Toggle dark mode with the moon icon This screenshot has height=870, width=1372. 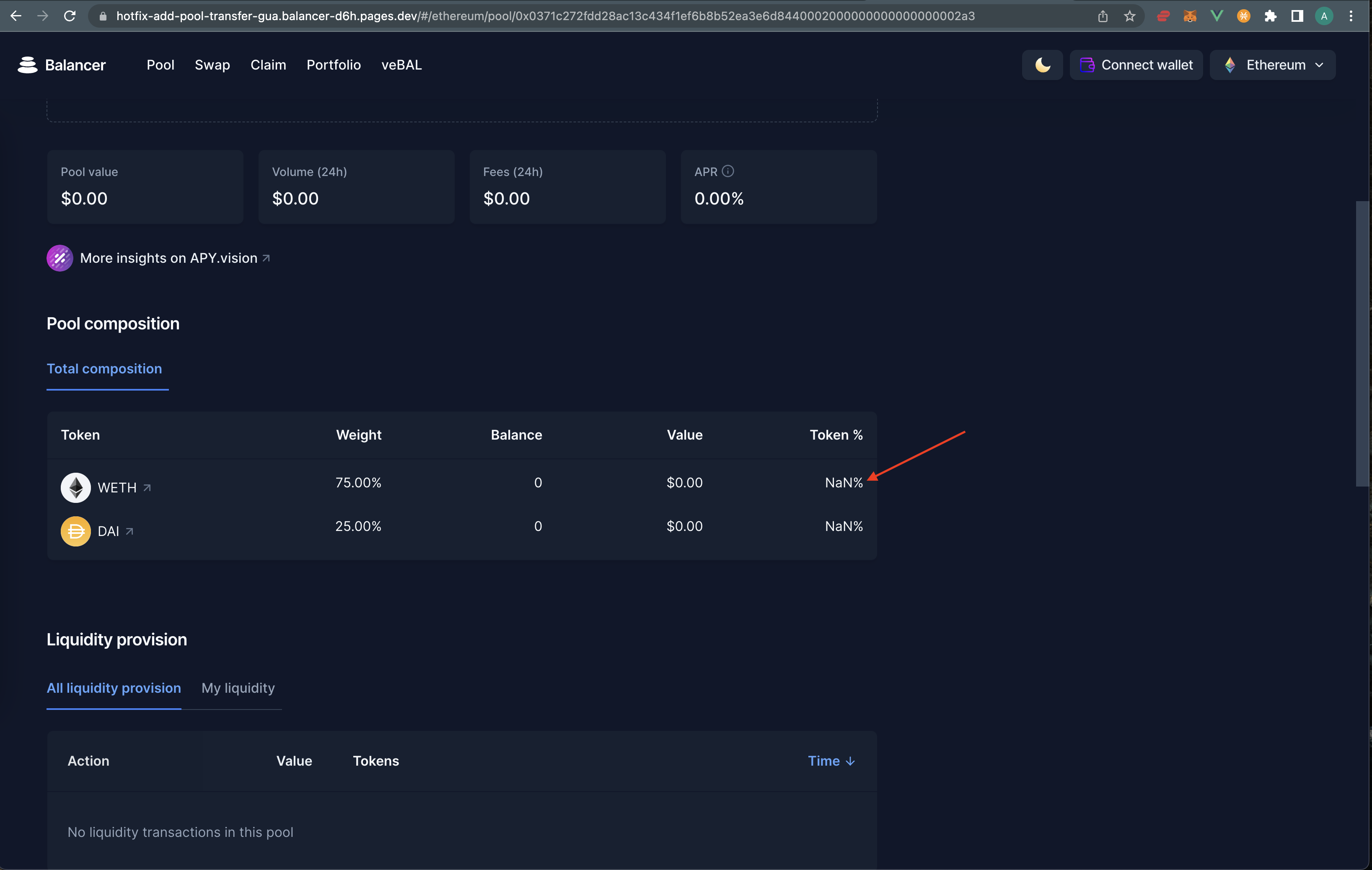coord(1041,65)
